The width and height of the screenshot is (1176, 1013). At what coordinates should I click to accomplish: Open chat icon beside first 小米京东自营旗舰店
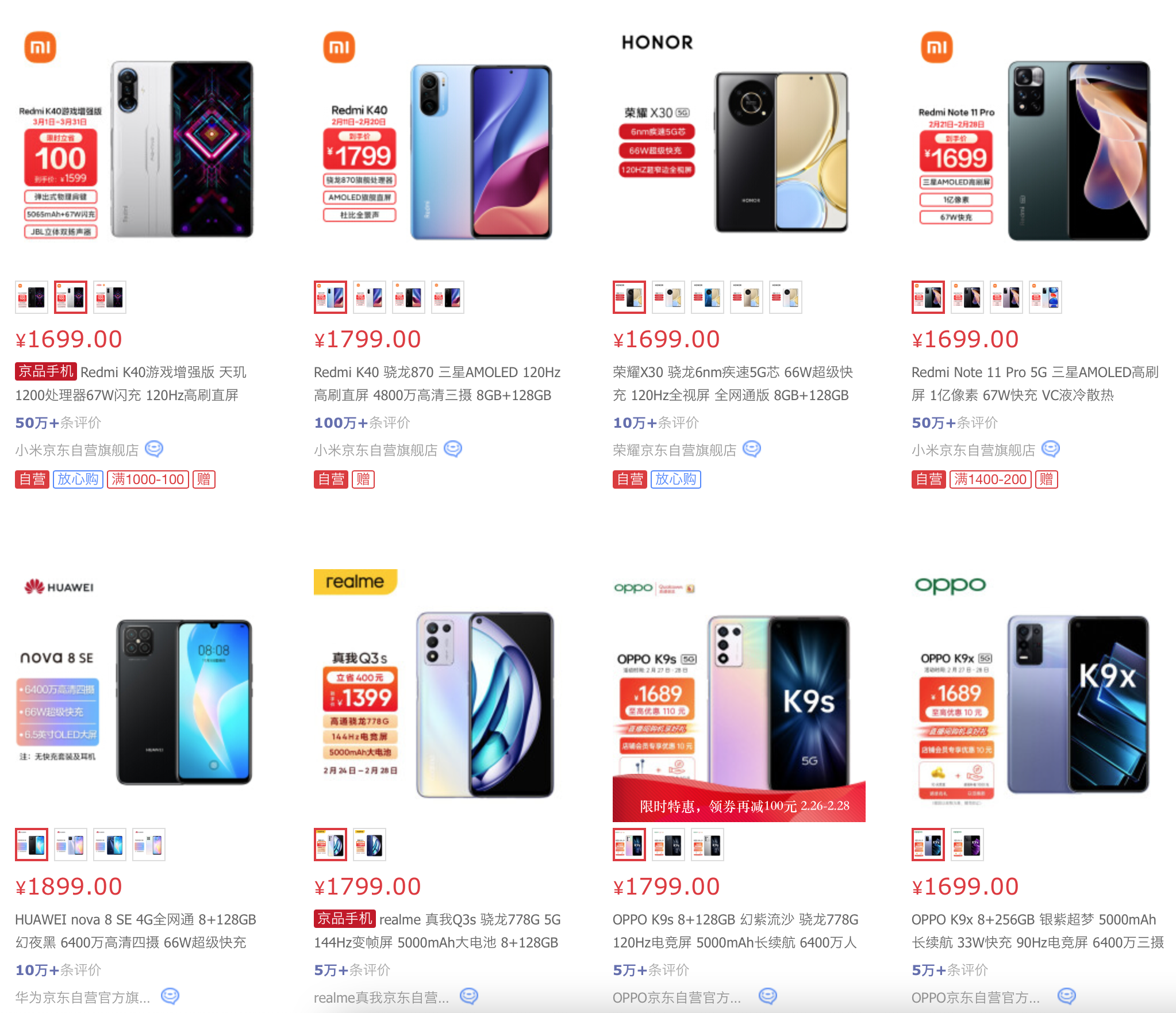coord(154,449)
